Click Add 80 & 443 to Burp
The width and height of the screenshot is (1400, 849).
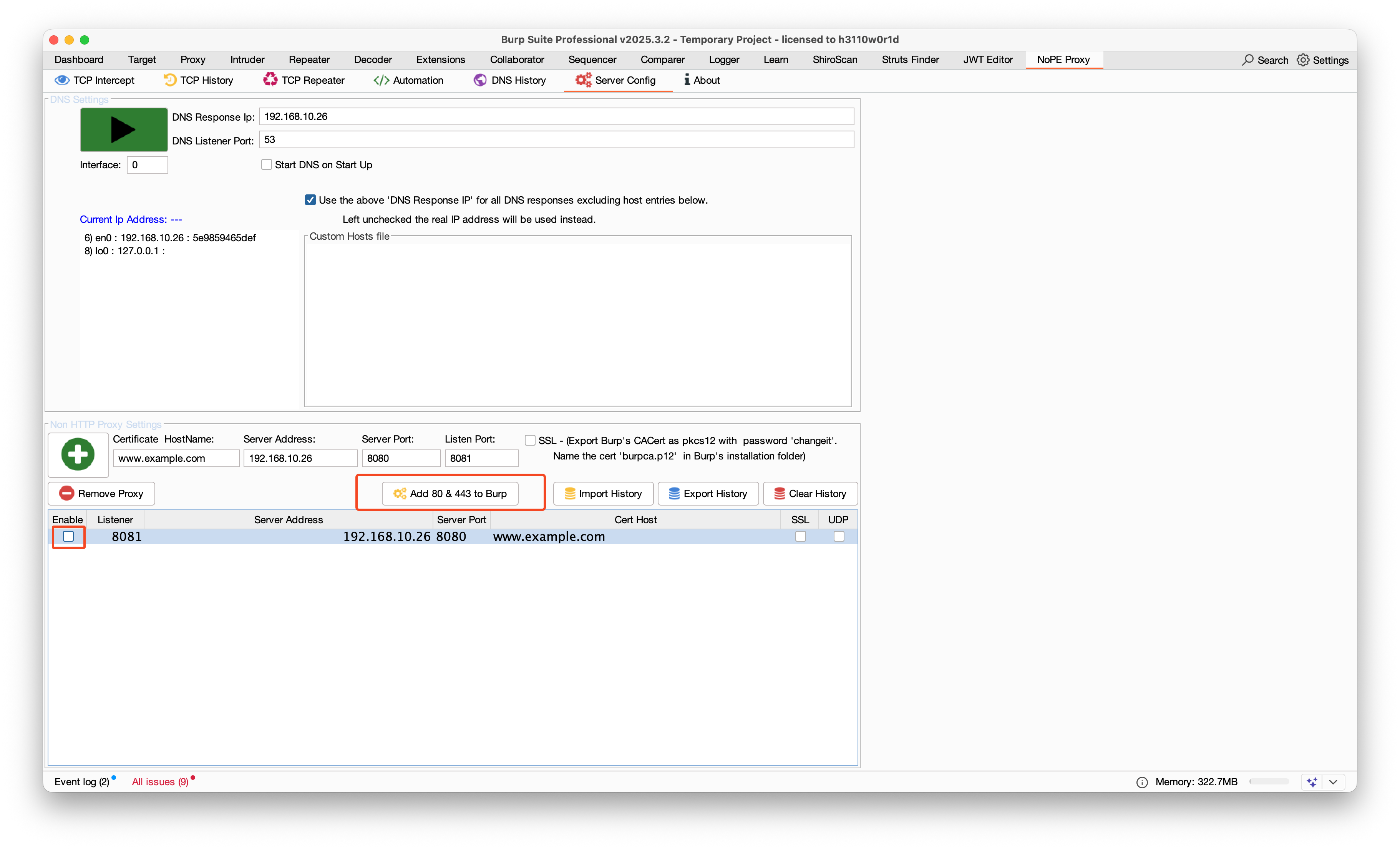pos(450,493)
